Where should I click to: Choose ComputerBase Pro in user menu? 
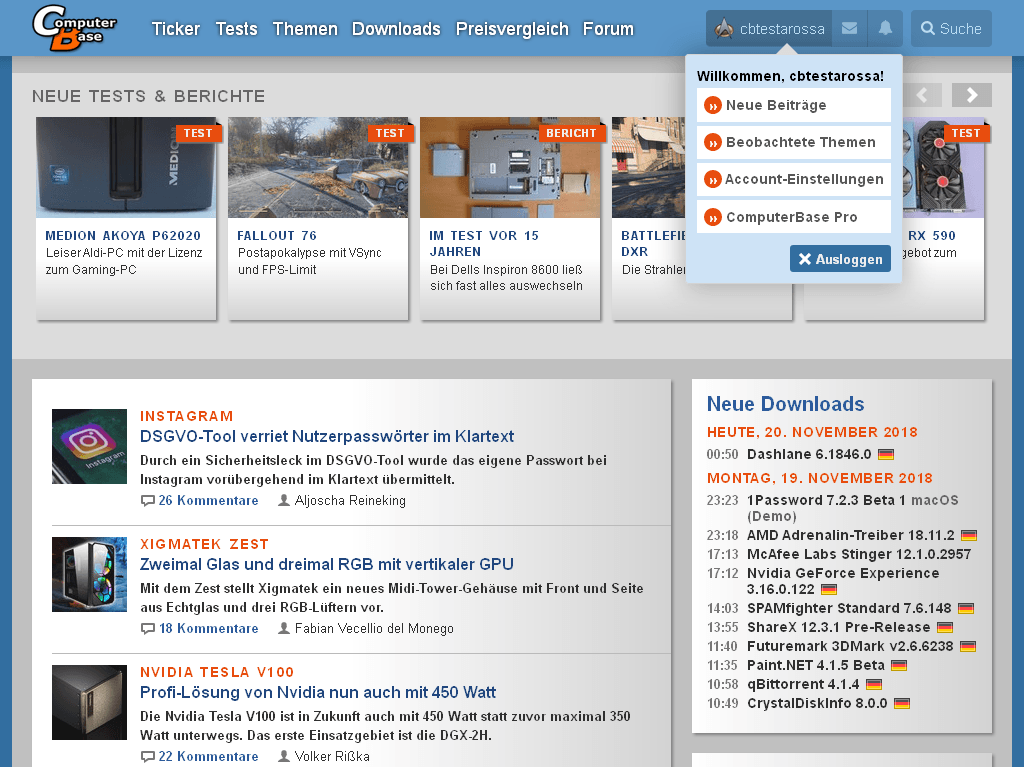pos(793,218)
